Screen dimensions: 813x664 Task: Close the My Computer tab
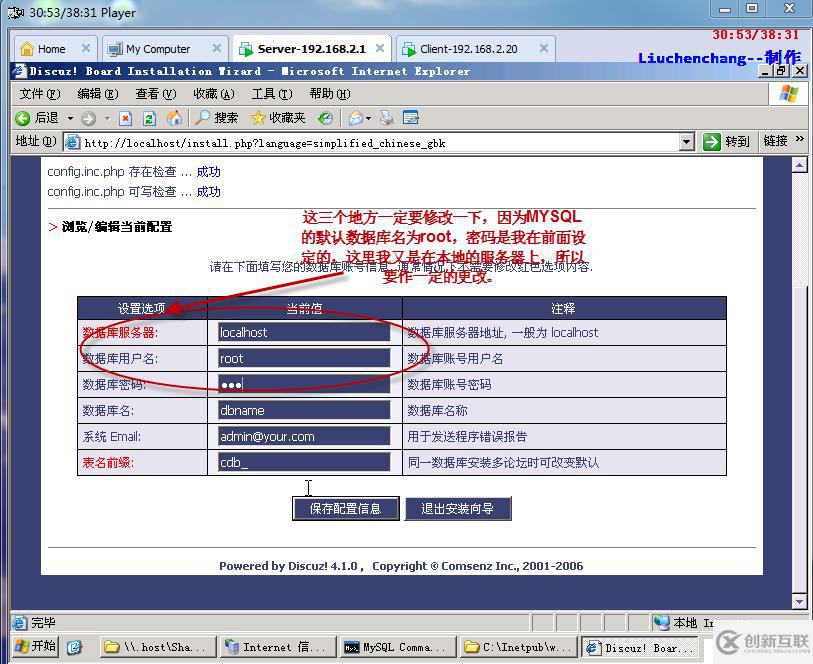tap(217, 48)
